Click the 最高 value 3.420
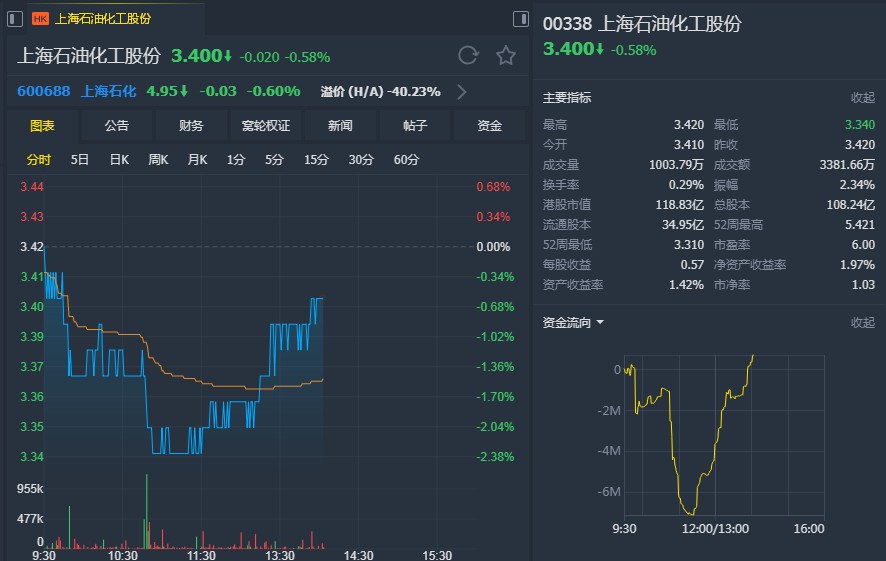Image resolution: width=886 pixels, height=561 pixels. point(689,125)
